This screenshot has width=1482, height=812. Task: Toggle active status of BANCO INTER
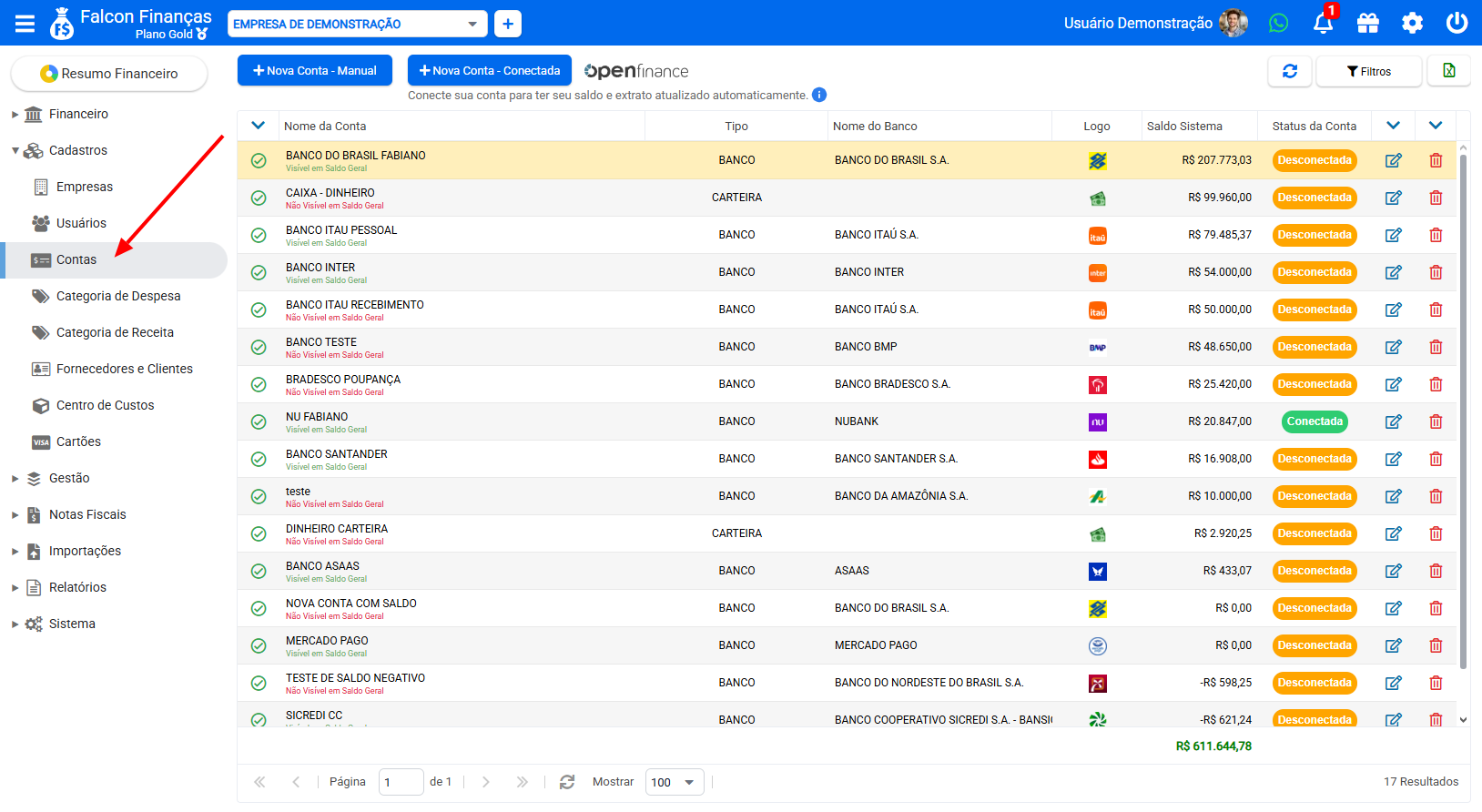tap(259, 272)
